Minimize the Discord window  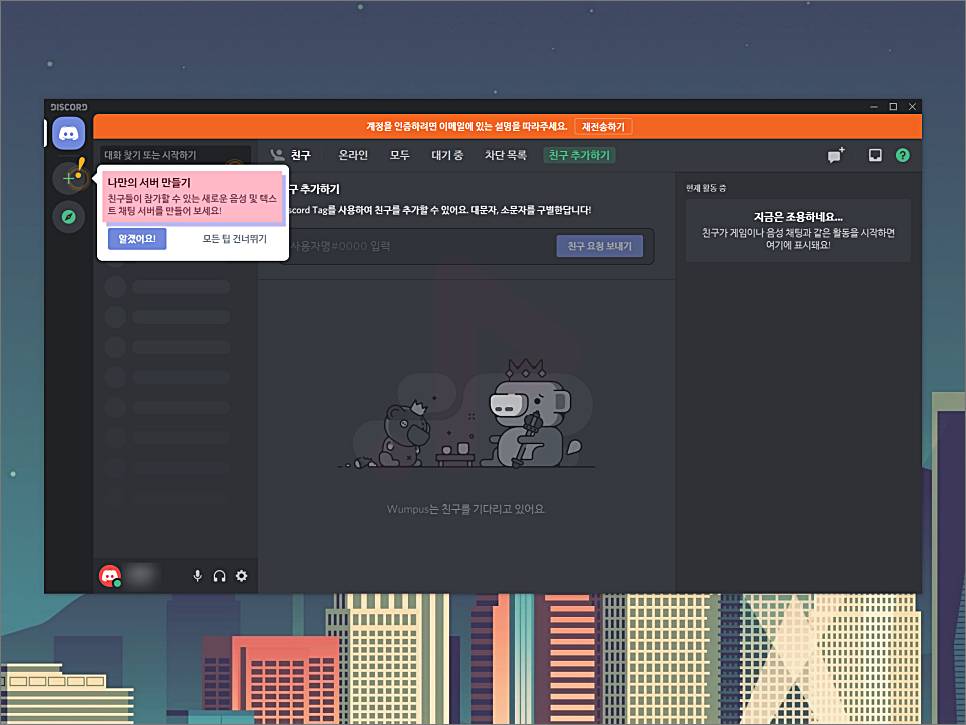point(874,107)
